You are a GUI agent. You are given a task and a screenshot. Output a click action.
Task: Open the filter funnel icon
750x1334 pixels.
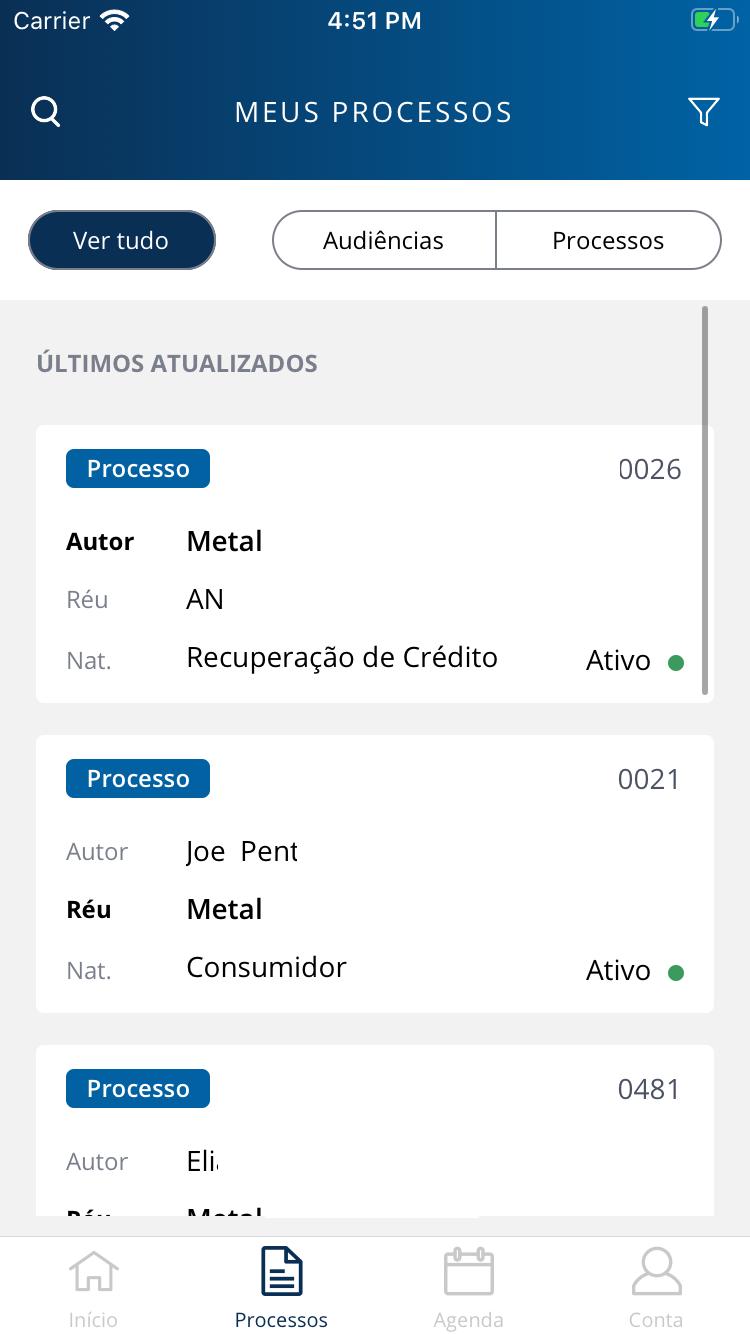point(704,112)
